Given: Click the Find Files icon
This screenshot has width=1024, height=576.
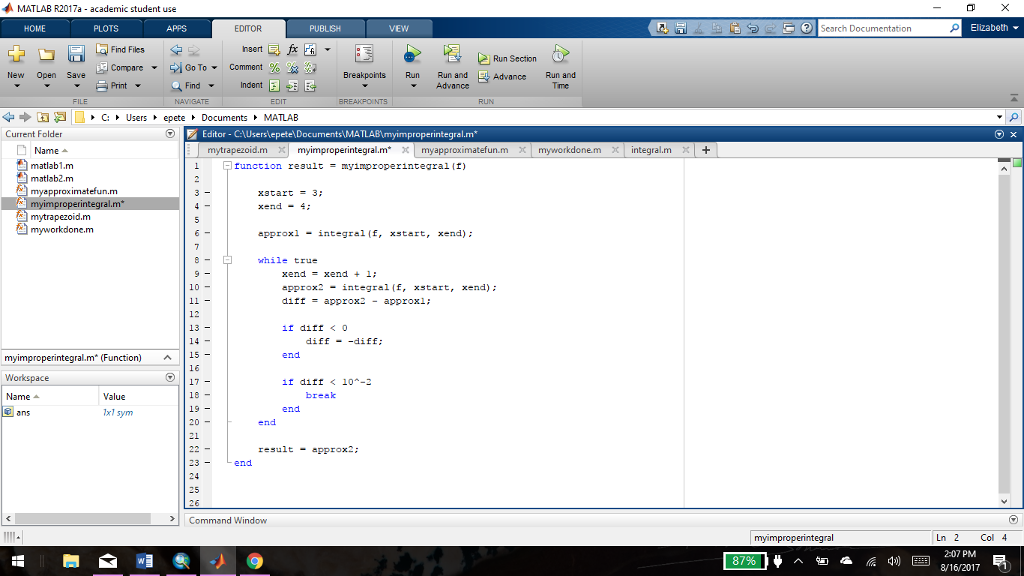Looking at the screenshot, I should 120,48.
